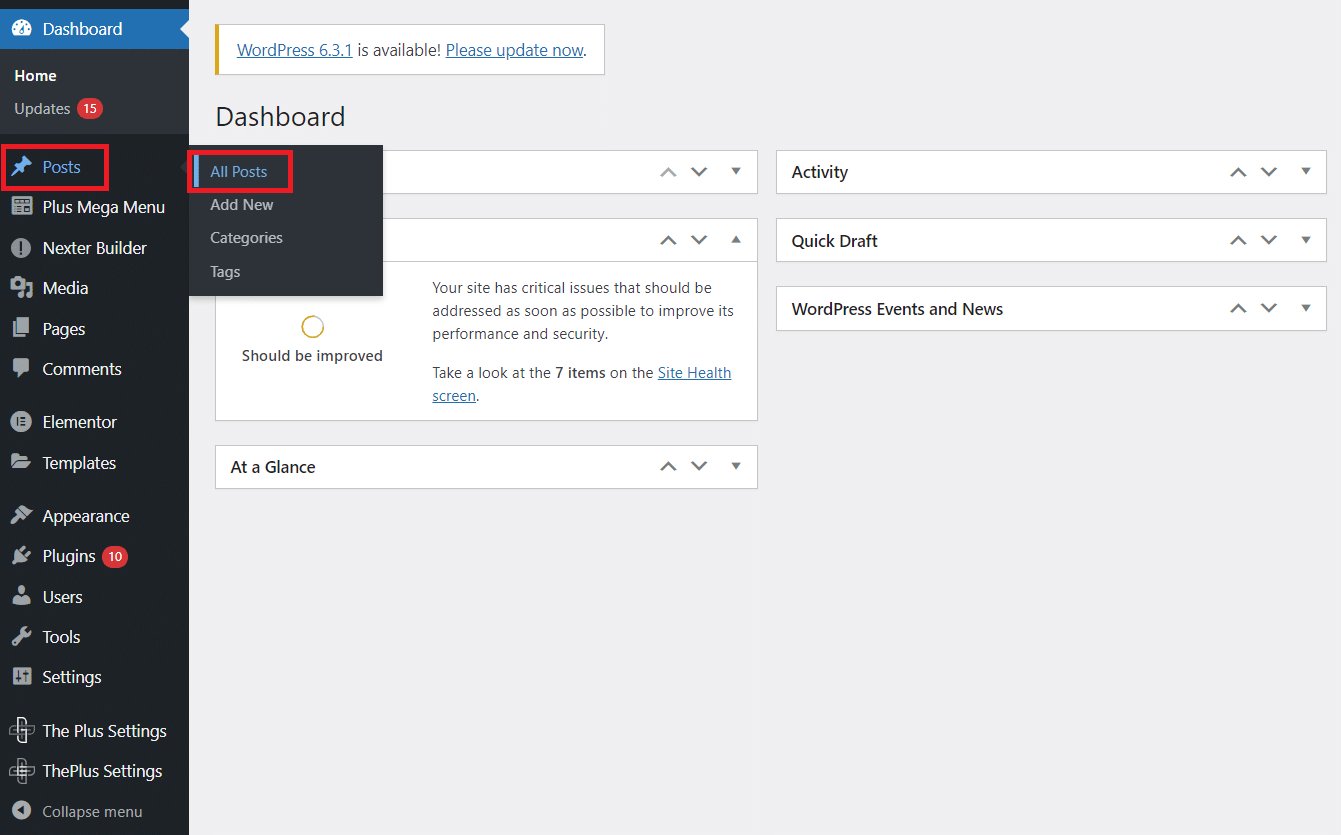Open the Nexter Builder menu
The height and width of the screenshot is (835, 1341).
click(95, 248)
